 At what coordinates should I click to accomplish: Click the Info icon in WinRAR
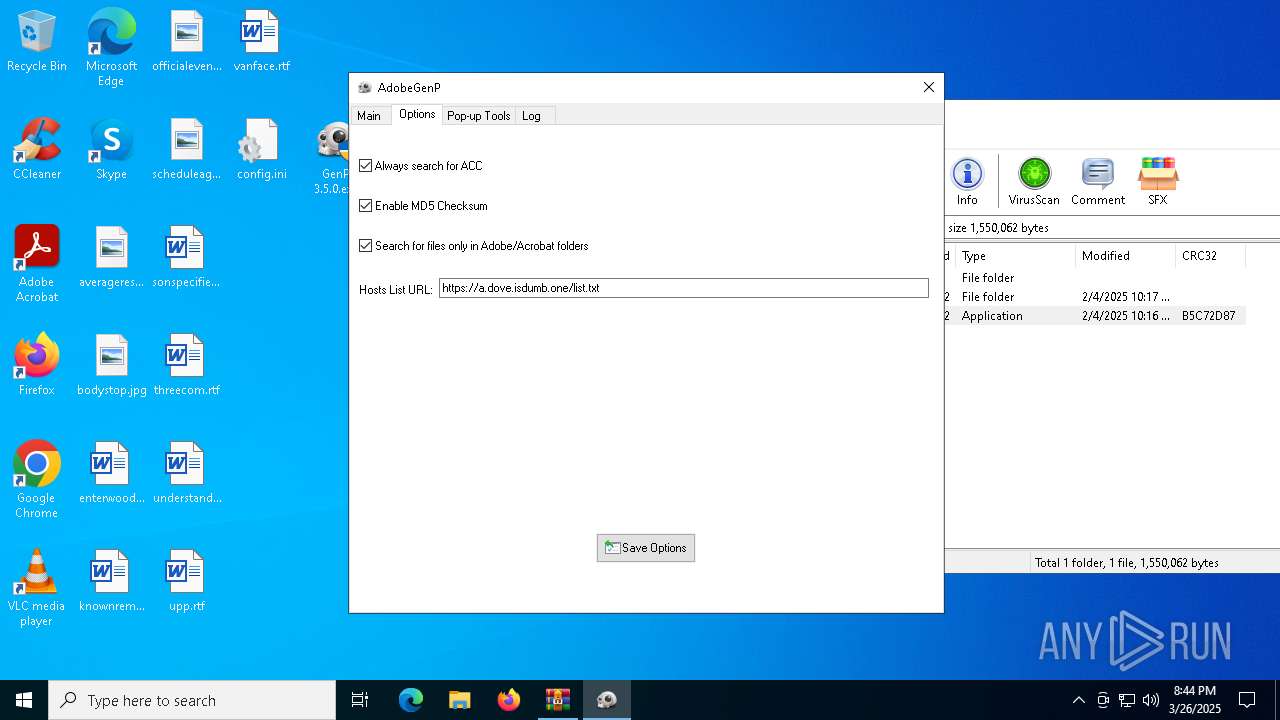967,181
